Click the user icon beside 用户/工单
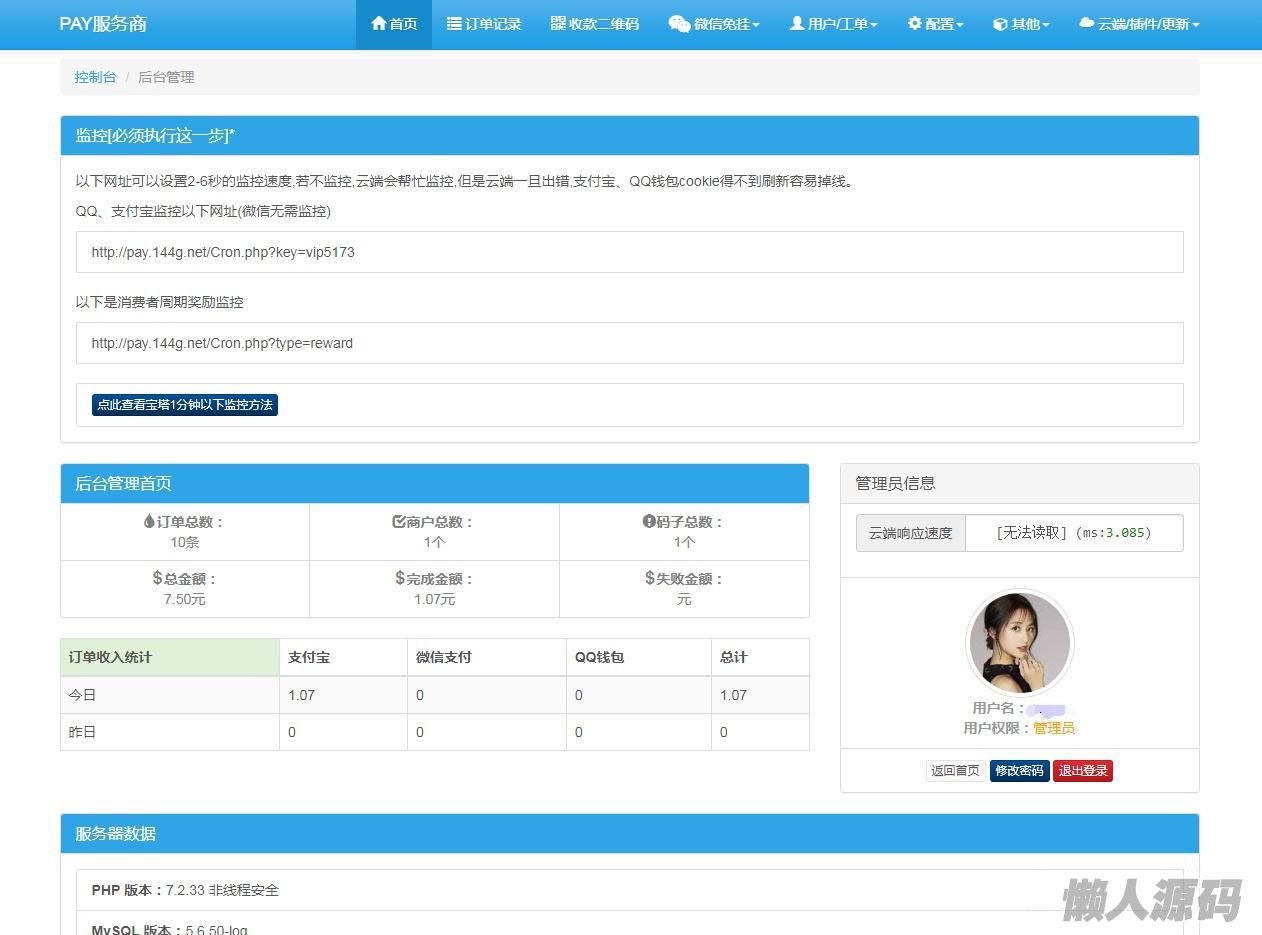Viewport: 1262px width, 935px height. [797, 24]
